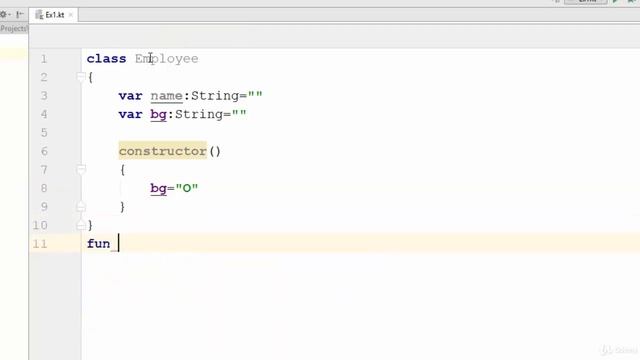Image resolution: width=640 pixels, height=360 pixels.
Task: Click the bg assignment on line 8
Action: coord(158,189)
